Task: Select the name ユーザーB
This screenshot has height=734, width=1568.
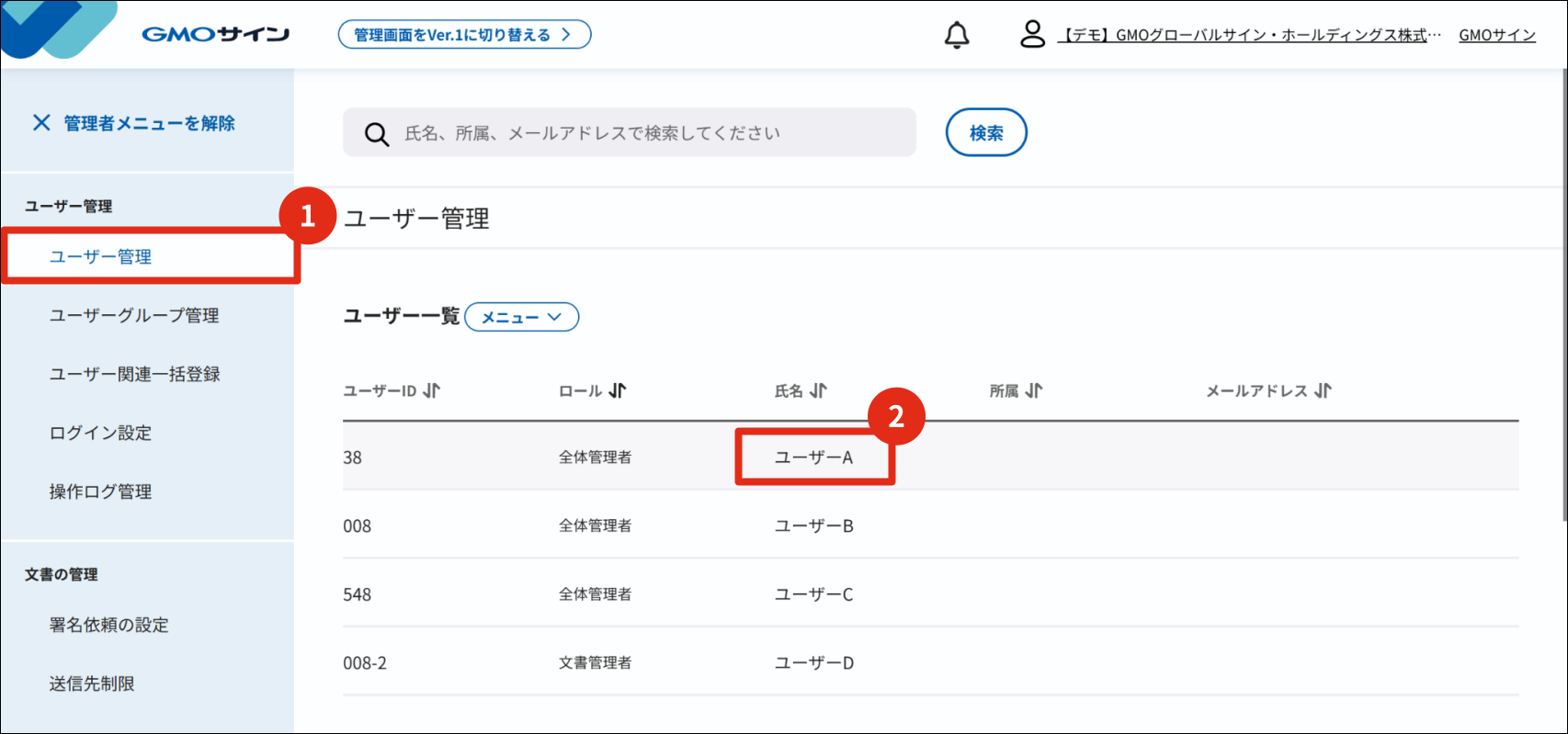Action: pyautogui.click(x=813, y=525)
